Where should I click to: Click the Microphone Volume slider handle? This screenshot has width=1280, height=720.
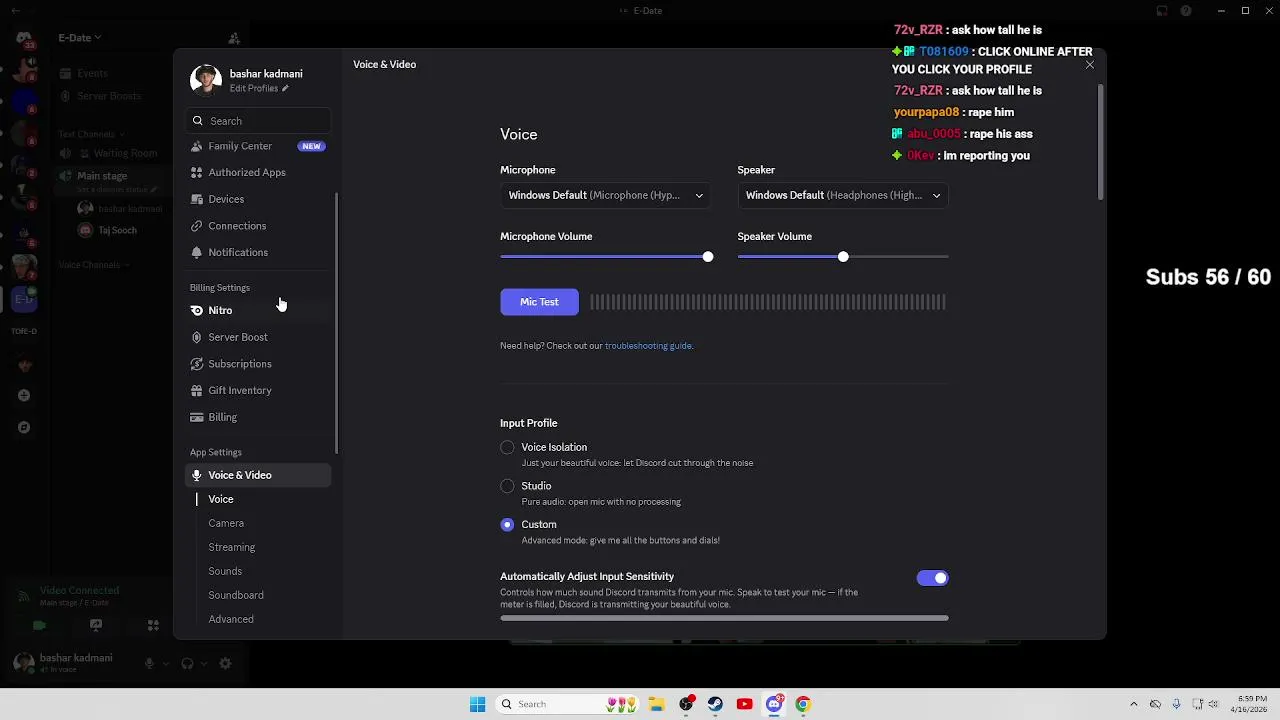pyautogui.click(x=708, y=257)
